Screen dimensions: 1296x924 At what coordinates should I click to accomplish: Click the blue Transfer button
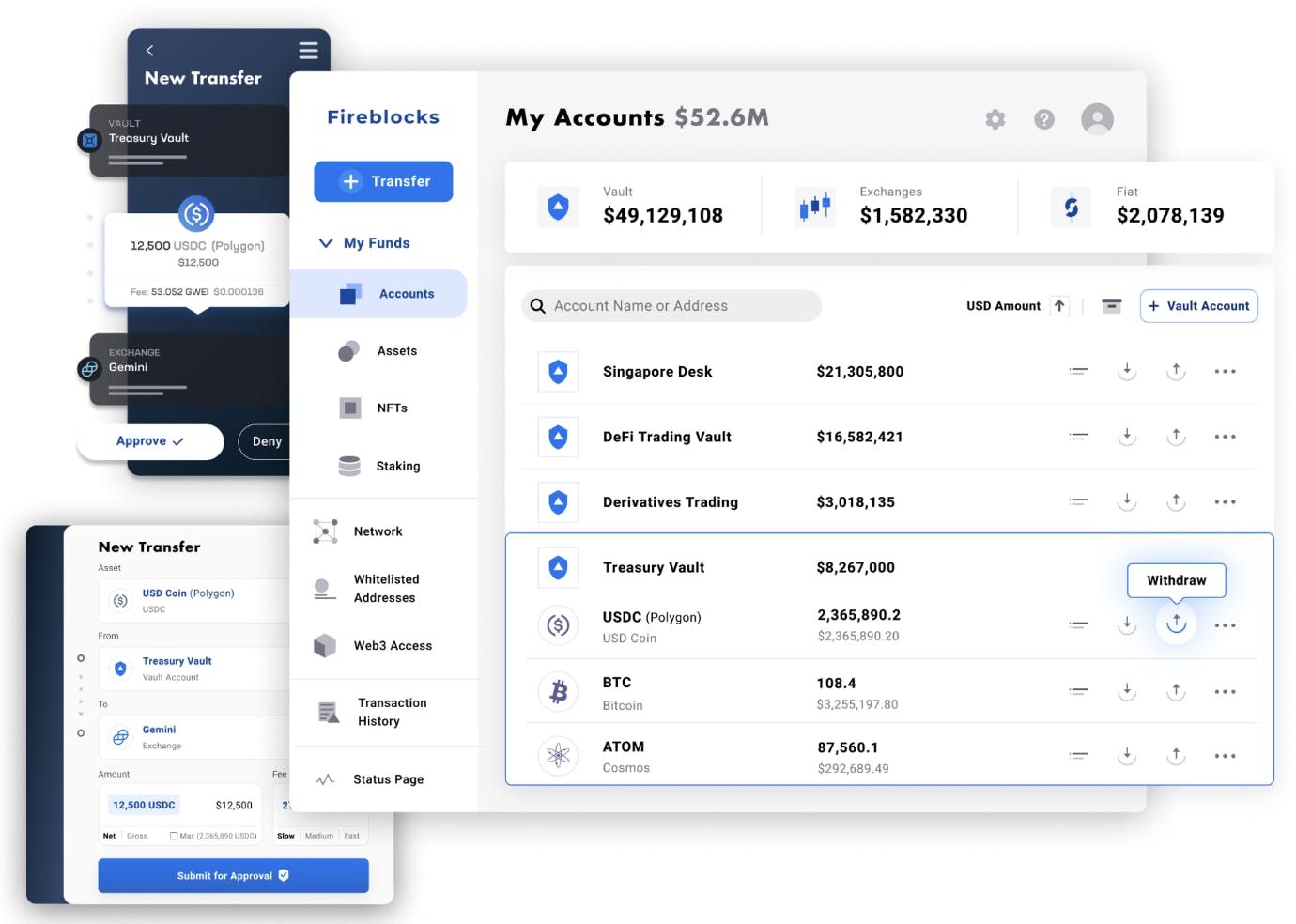(x=383, y=181)
